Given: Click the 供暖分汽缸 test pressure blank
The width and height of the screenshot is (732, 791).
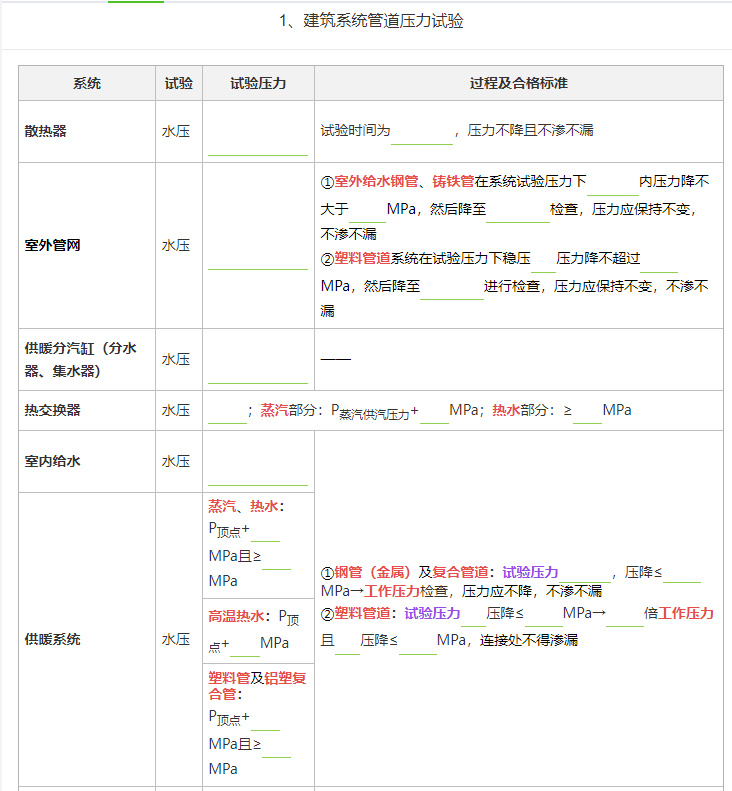Looking at the screenshot, I should [258, 372].
